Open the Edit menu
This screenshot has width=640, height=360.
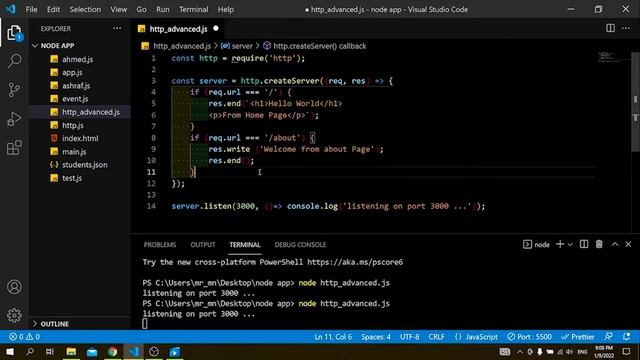53,9
